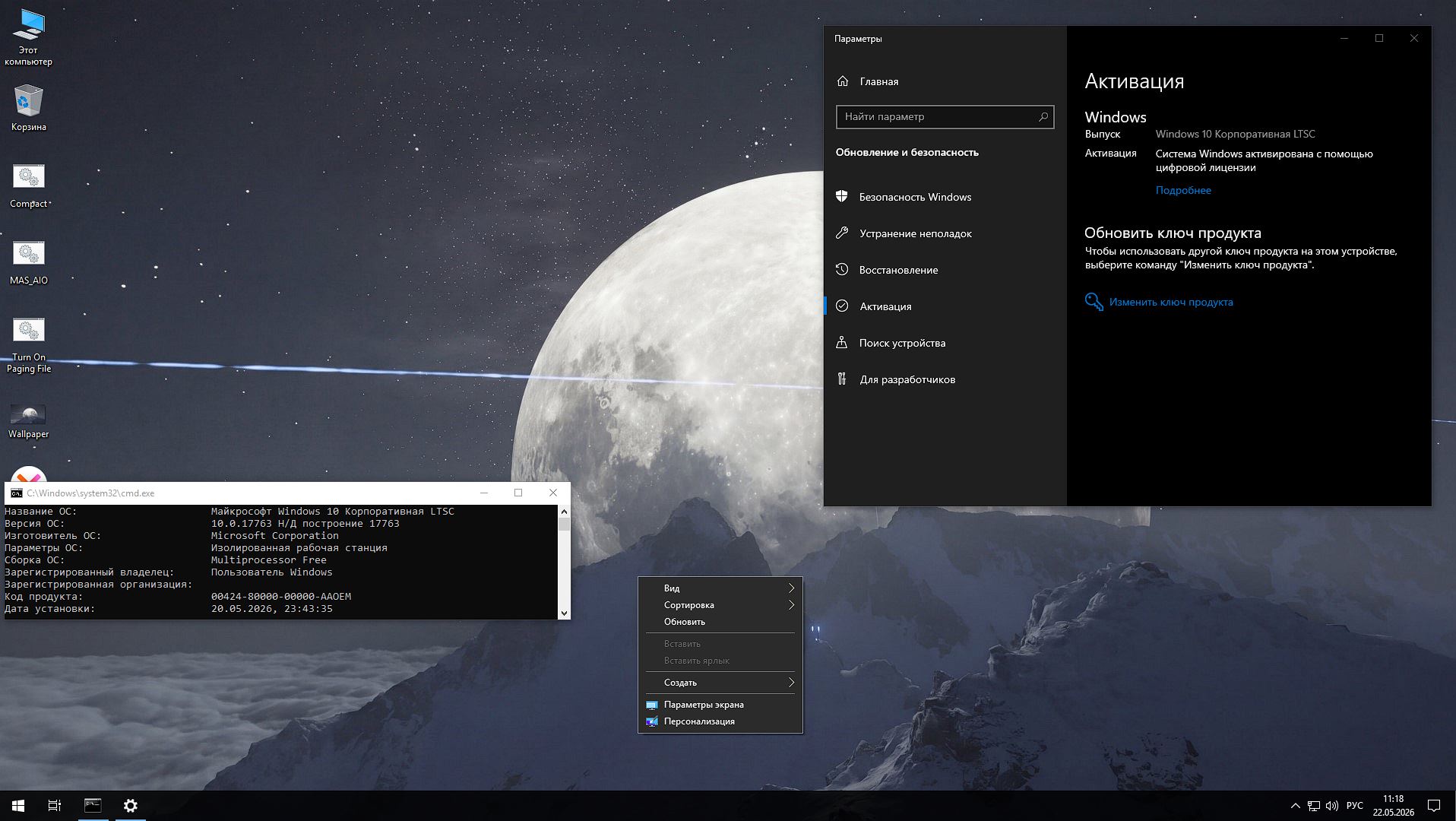Expand the Создать submenu arrow

791,682
